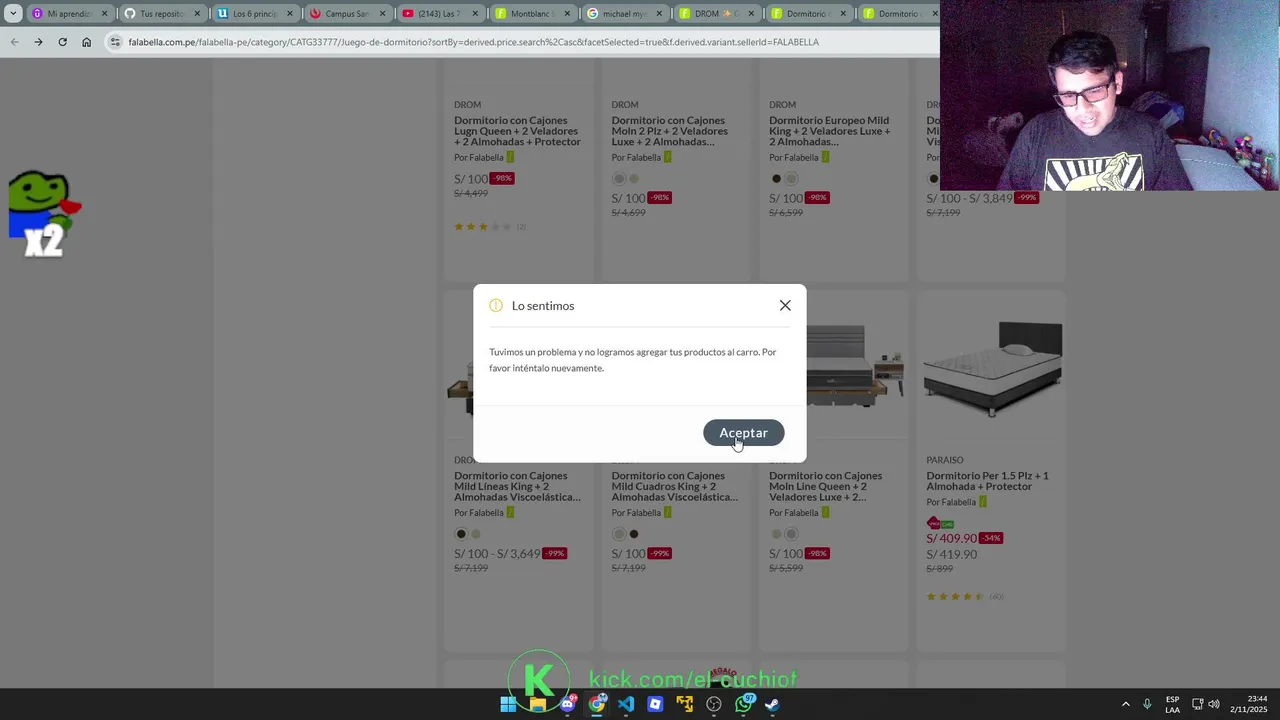Select black swatch for Dormitorio Europeo Mild King
The width and height of the screenshot is (1280, 720).
(x=776, y=179)
